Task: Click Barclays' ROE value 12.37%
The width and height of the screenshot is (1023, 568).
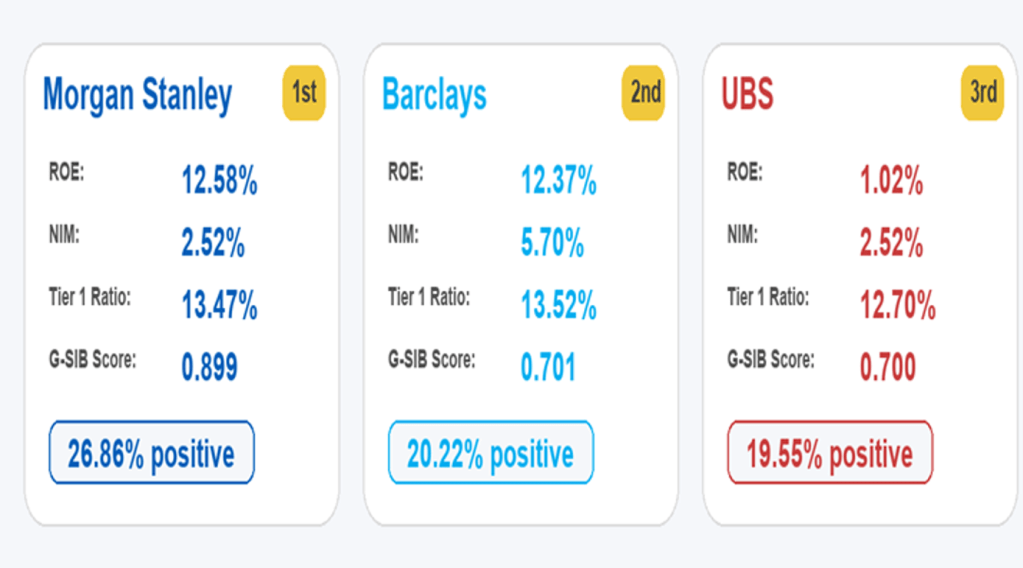Action: pyautogui.click(x=558, y=182)
